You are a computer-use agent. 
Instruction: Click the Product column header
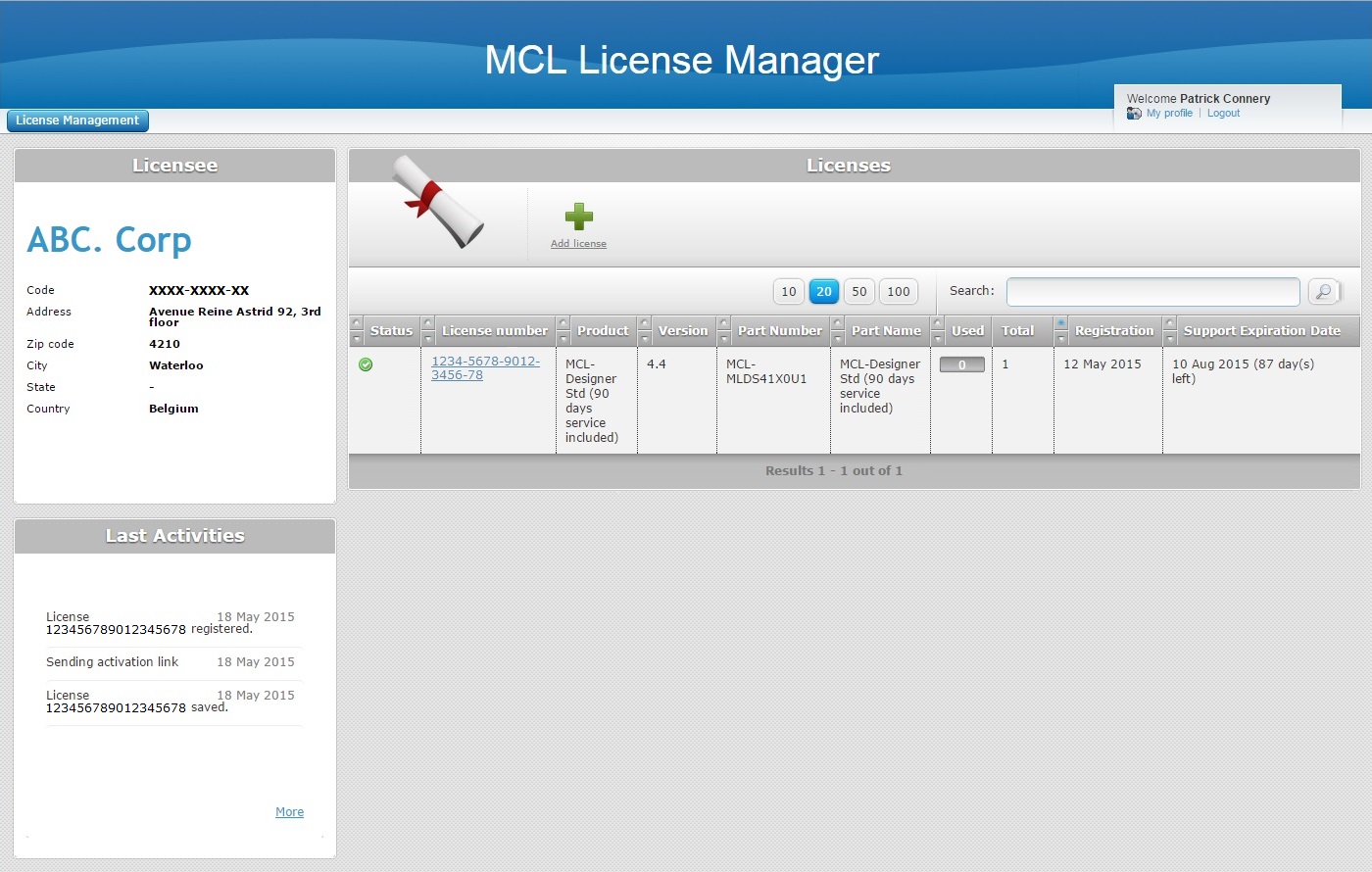coord(603,331)
